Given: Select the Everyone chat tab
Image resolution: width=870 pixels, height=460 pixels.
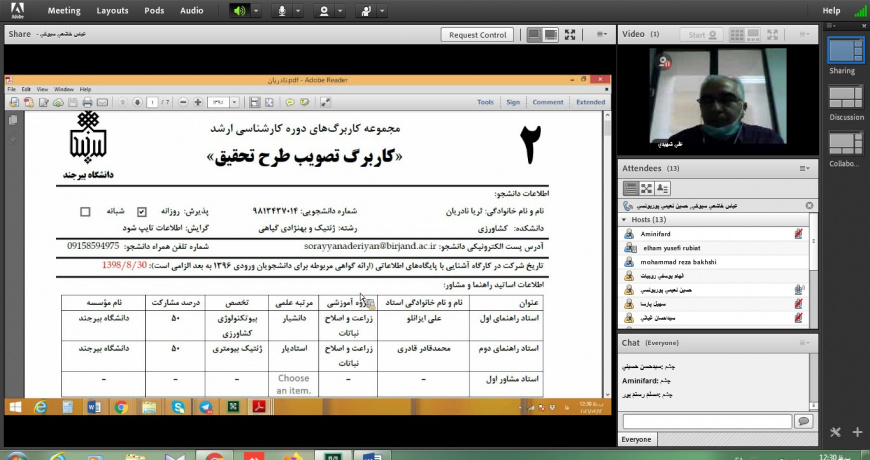Looking at the screenshot, I should [636, 439].
